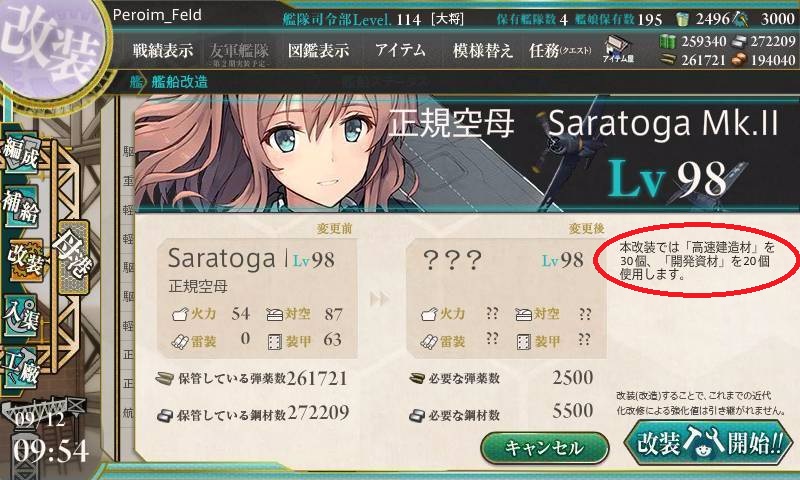Open the 編成 fleet composition sidebar icon

pyautogui.click(x=21, y=153)
